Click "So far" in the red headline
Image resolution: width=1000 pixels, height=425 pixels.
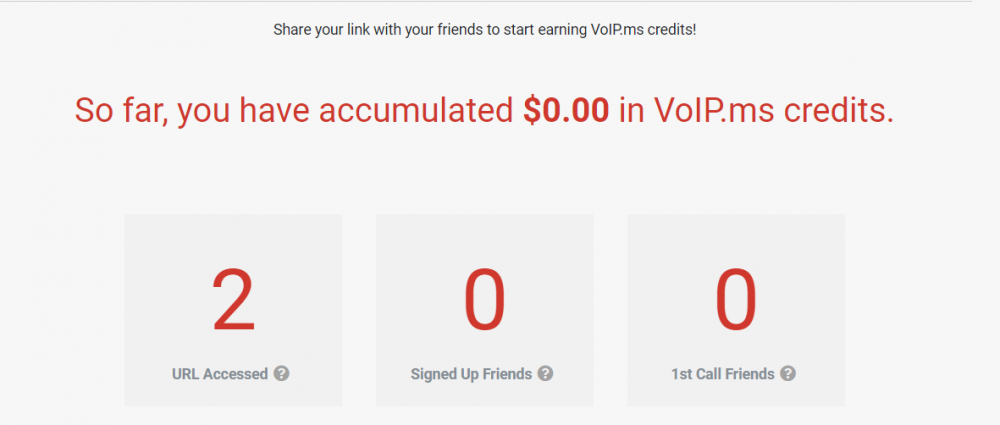121,112
